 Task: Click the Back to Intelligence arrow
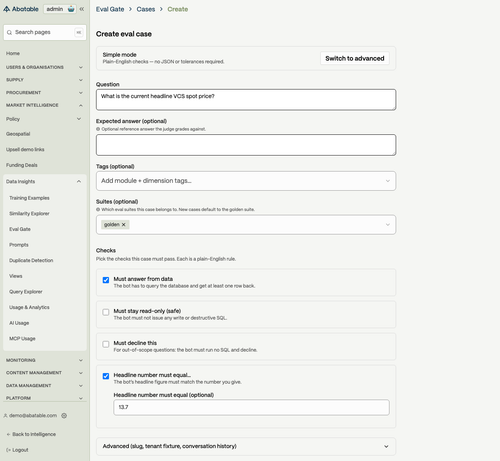click(8, 434)
